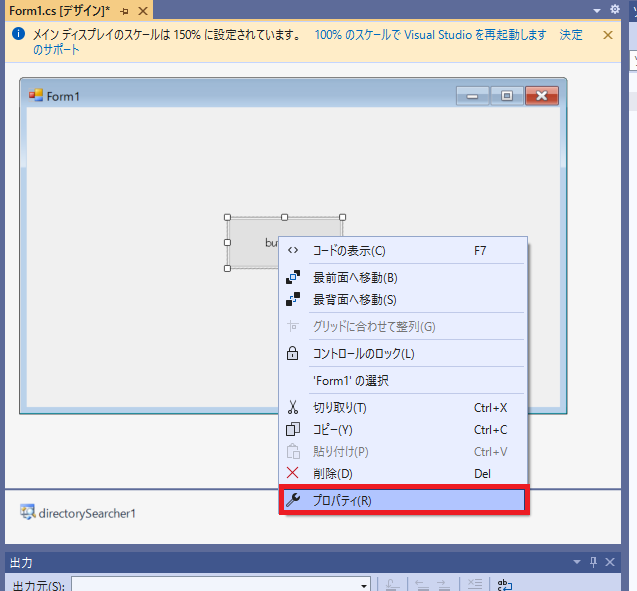Viewport: 637px width, 591px height.
Task: Expand the Output panel window options arrow
Action: [577, 563]
